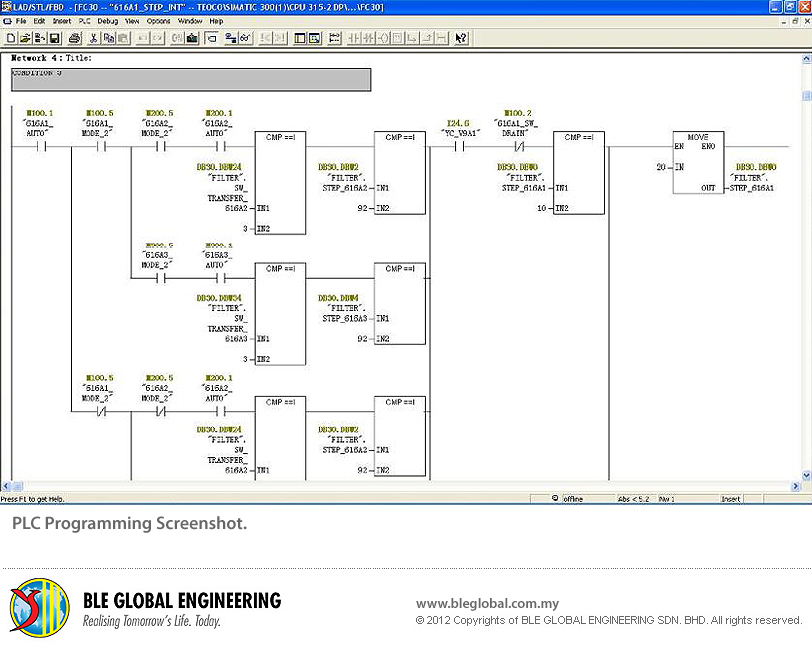Save the block with the floppy disk icon

[x=55, y=38]
